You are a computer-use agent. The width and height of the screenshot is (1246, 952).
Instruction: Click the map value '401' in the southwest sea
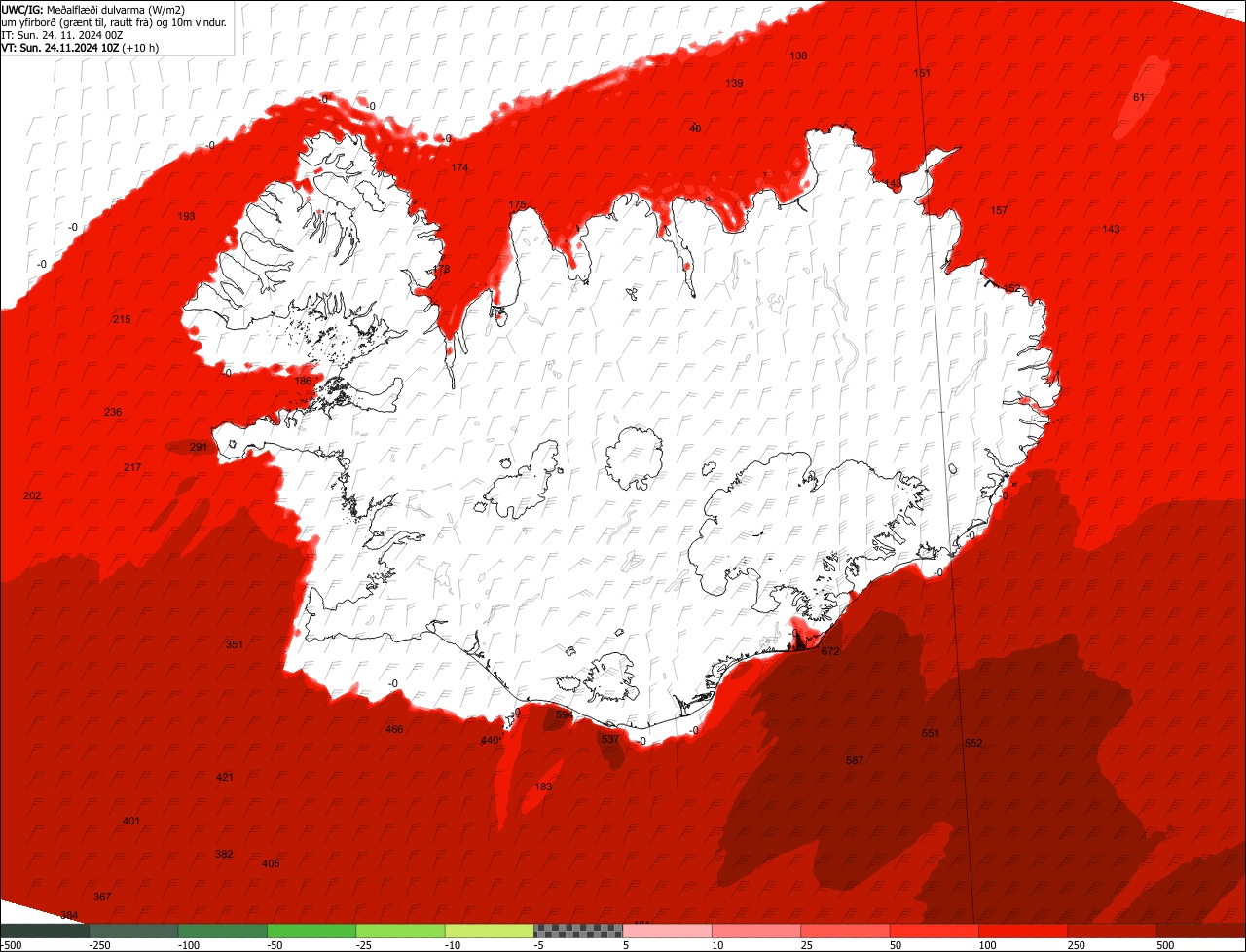pyautogui.click(x=131, y=821)
